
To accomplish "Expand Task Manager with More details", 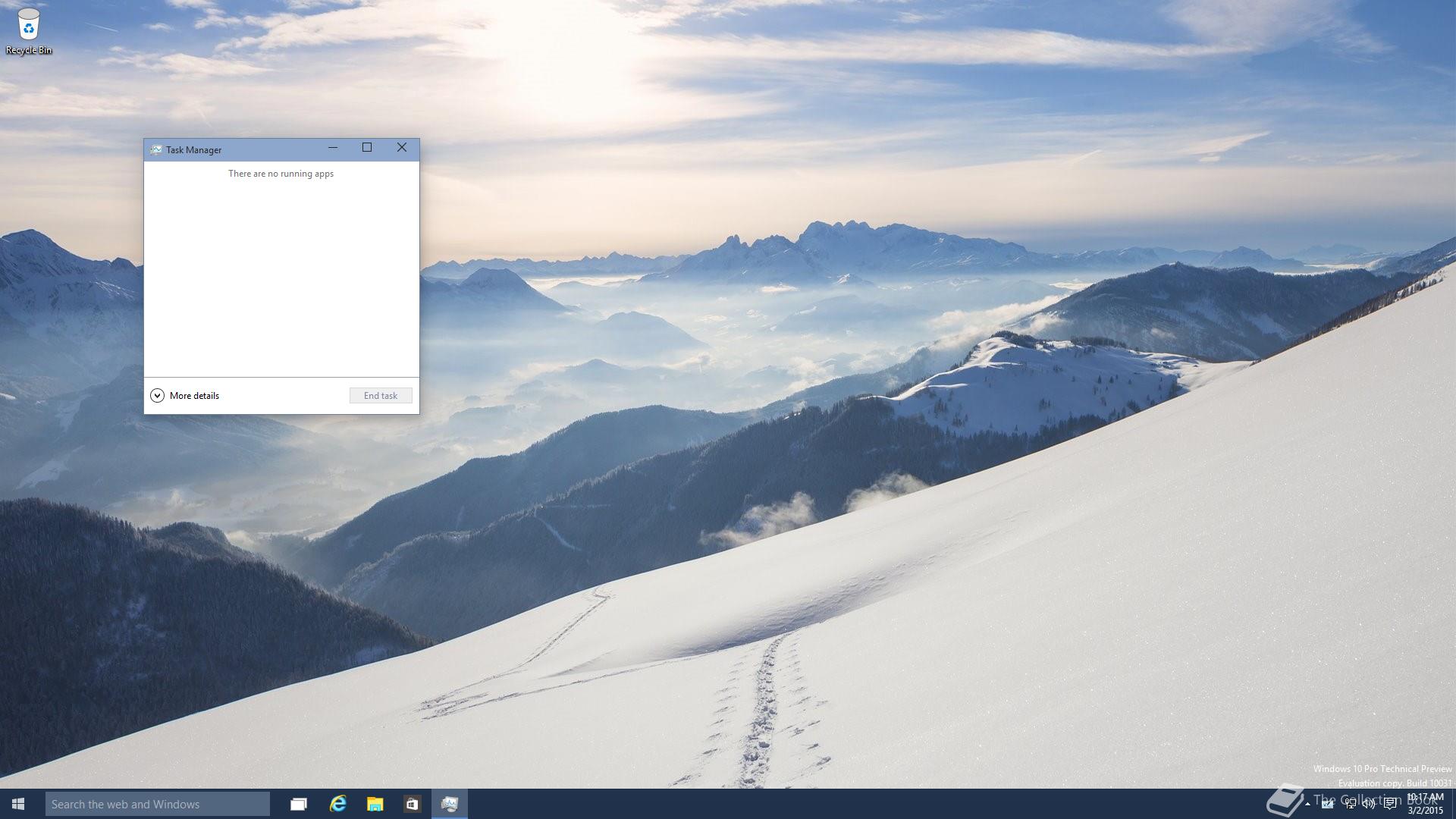I will pyautogui.click(x=185, y=395).
